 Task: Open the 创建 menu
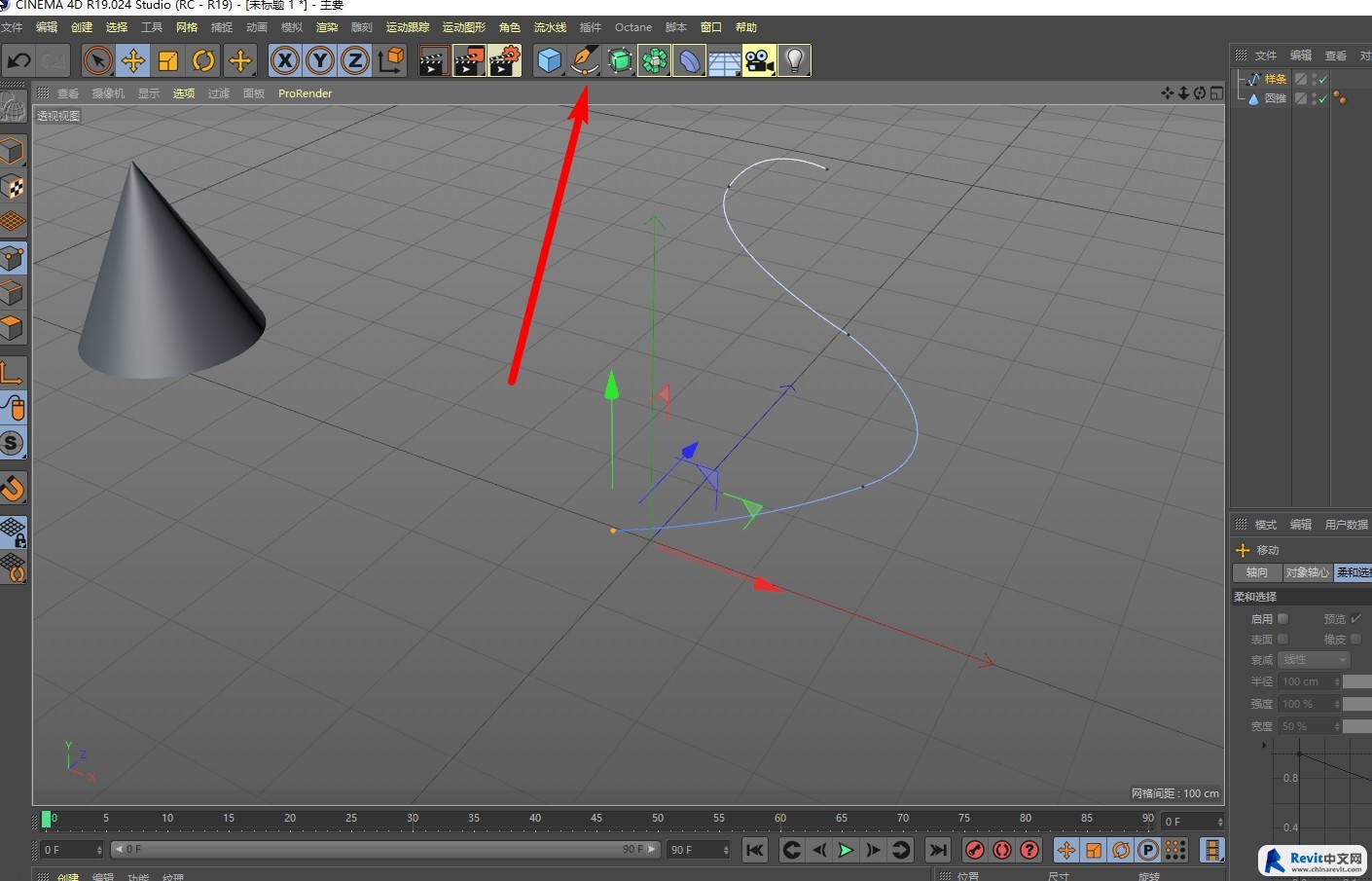(x=82, y=27)
